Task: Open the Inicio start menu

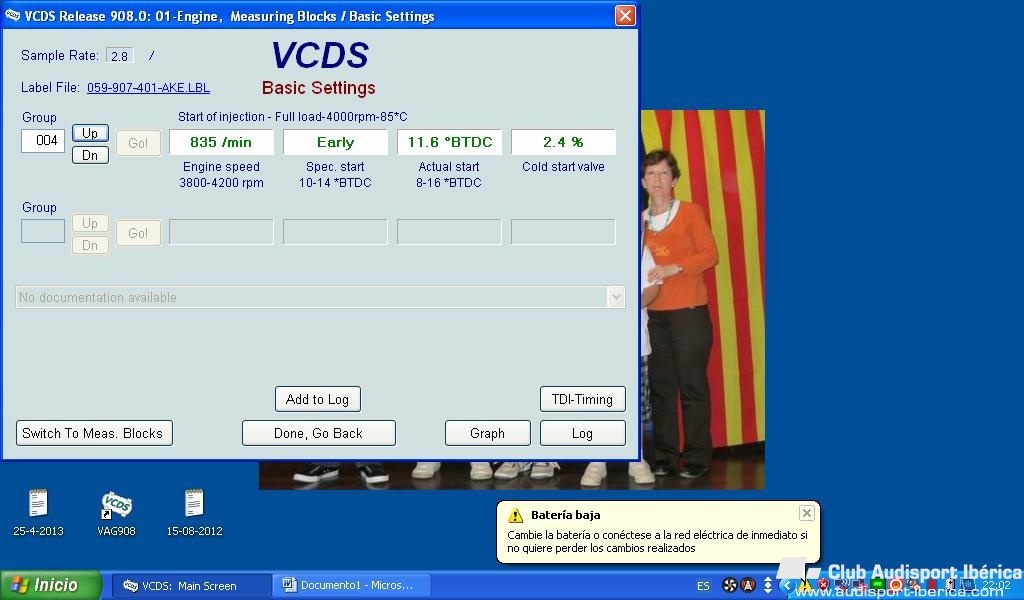Action: 51,585
